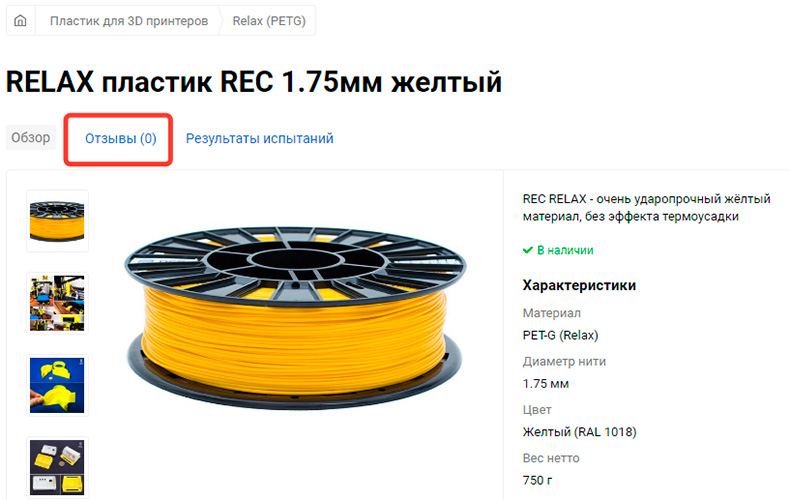Click the В наличии availability text

pos(565,250)
